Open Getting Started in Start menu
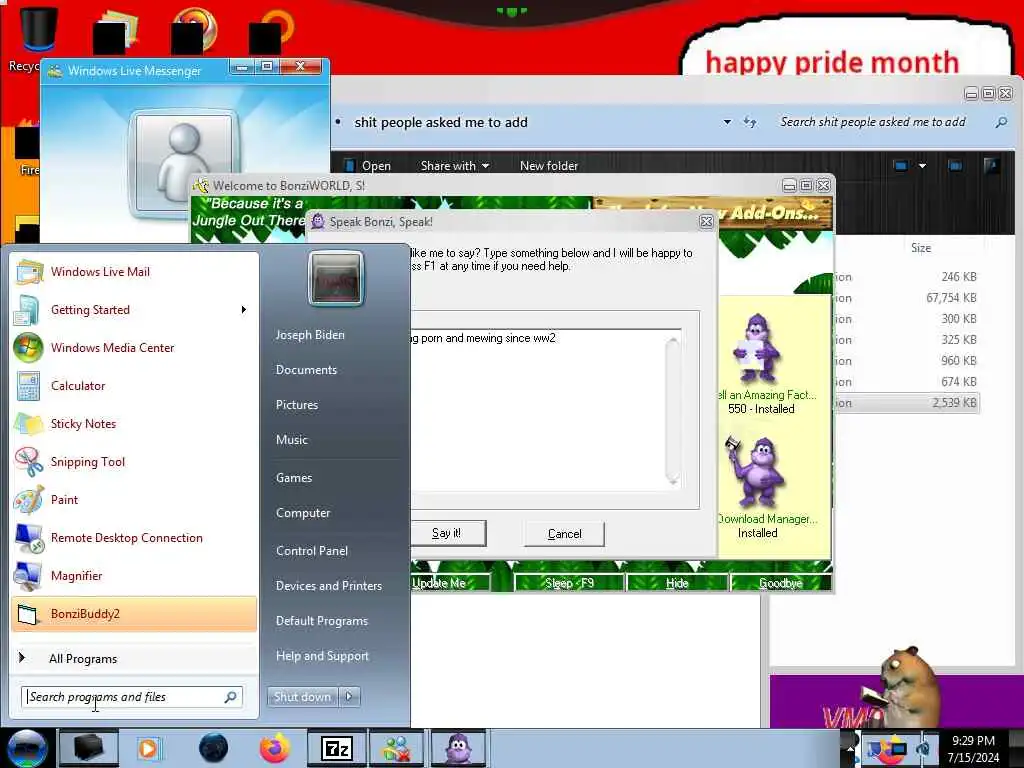This screenshot has width=1024, height=768. pyautogui.click(x=134, y=310)
